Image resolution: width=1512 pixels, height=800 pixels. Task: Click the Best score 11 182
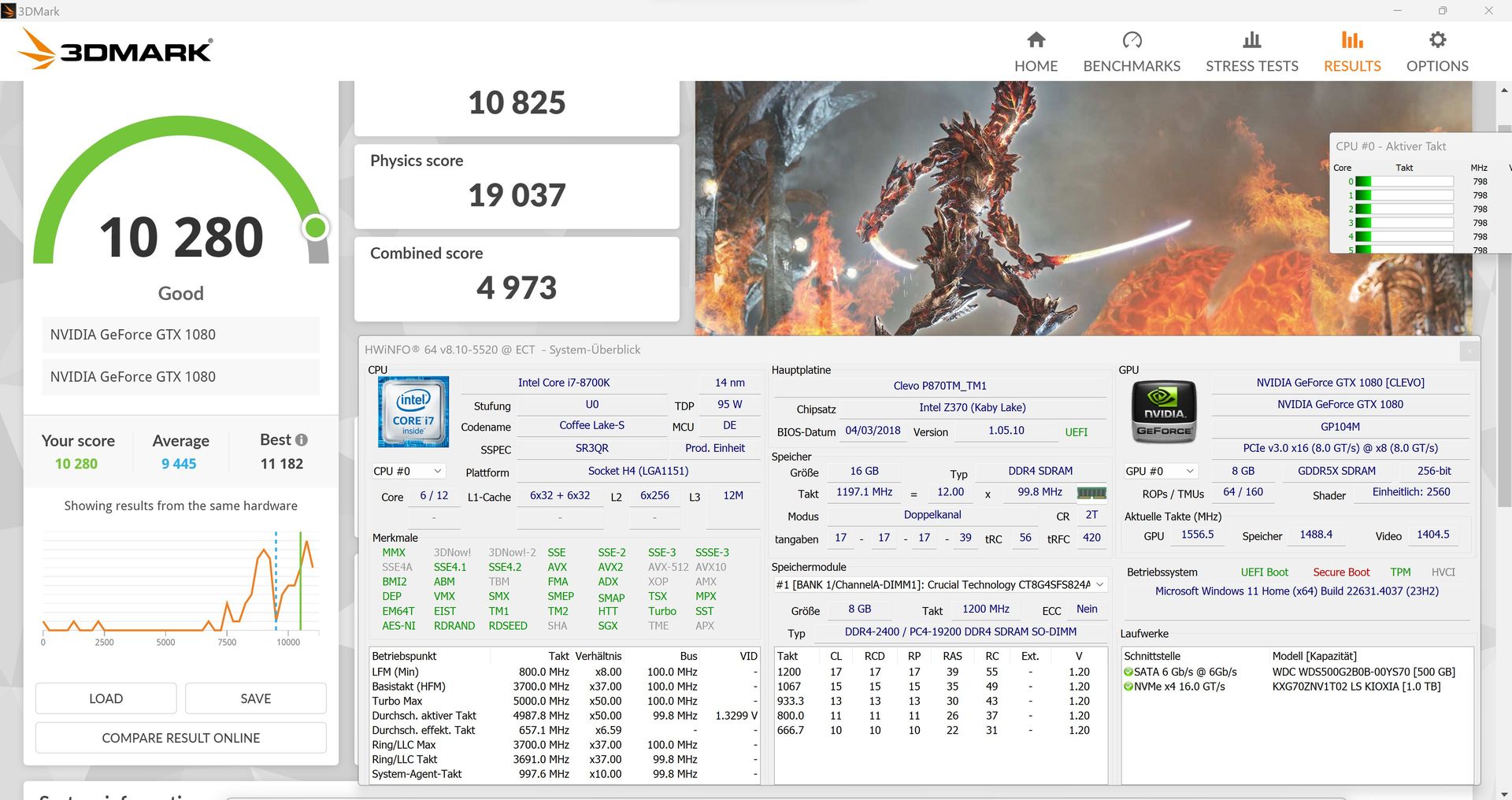[x=282, y=464]
